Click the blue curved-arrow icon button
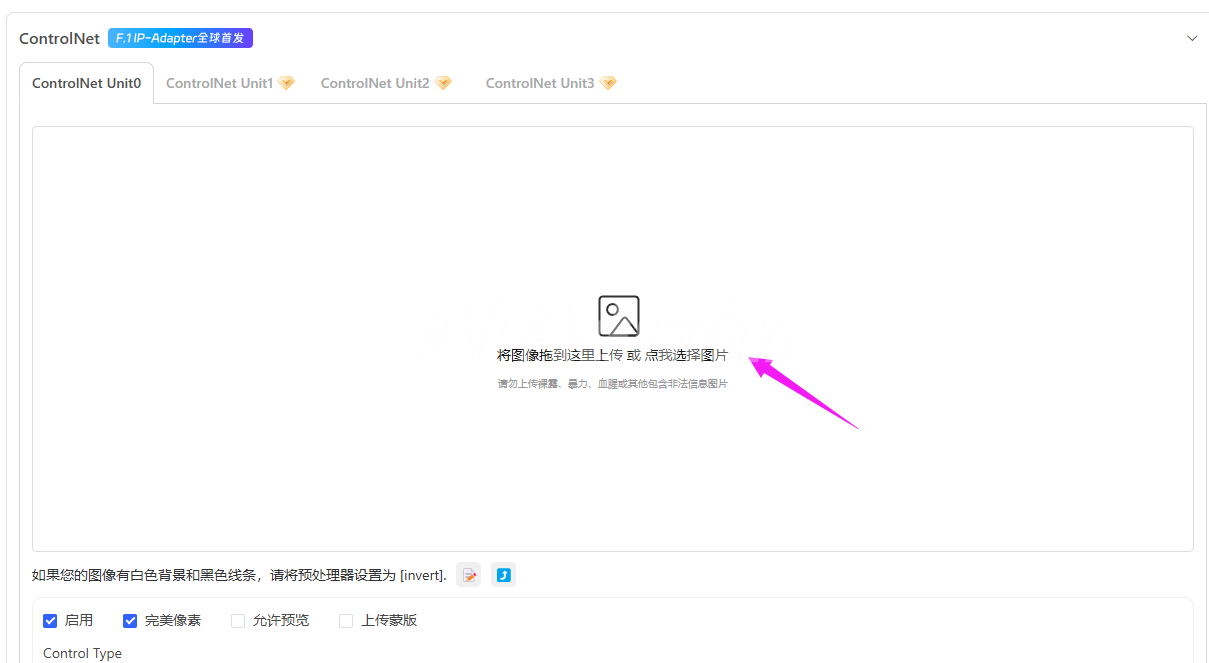 504,575
